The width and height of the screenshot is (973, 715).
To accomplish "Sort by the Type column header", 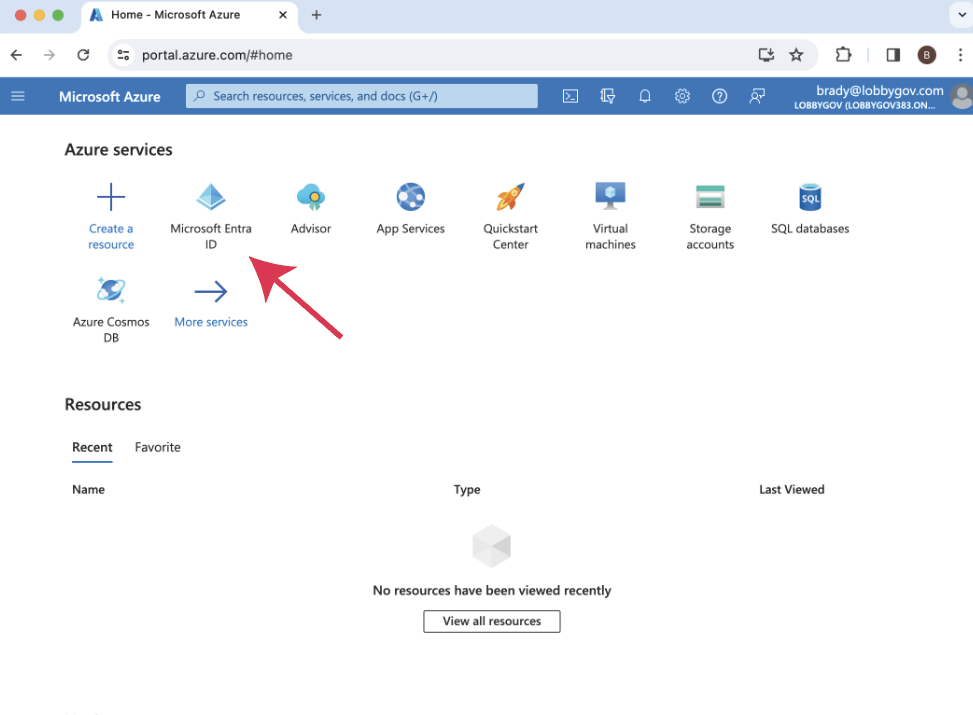I will click(x=467, y=490).
